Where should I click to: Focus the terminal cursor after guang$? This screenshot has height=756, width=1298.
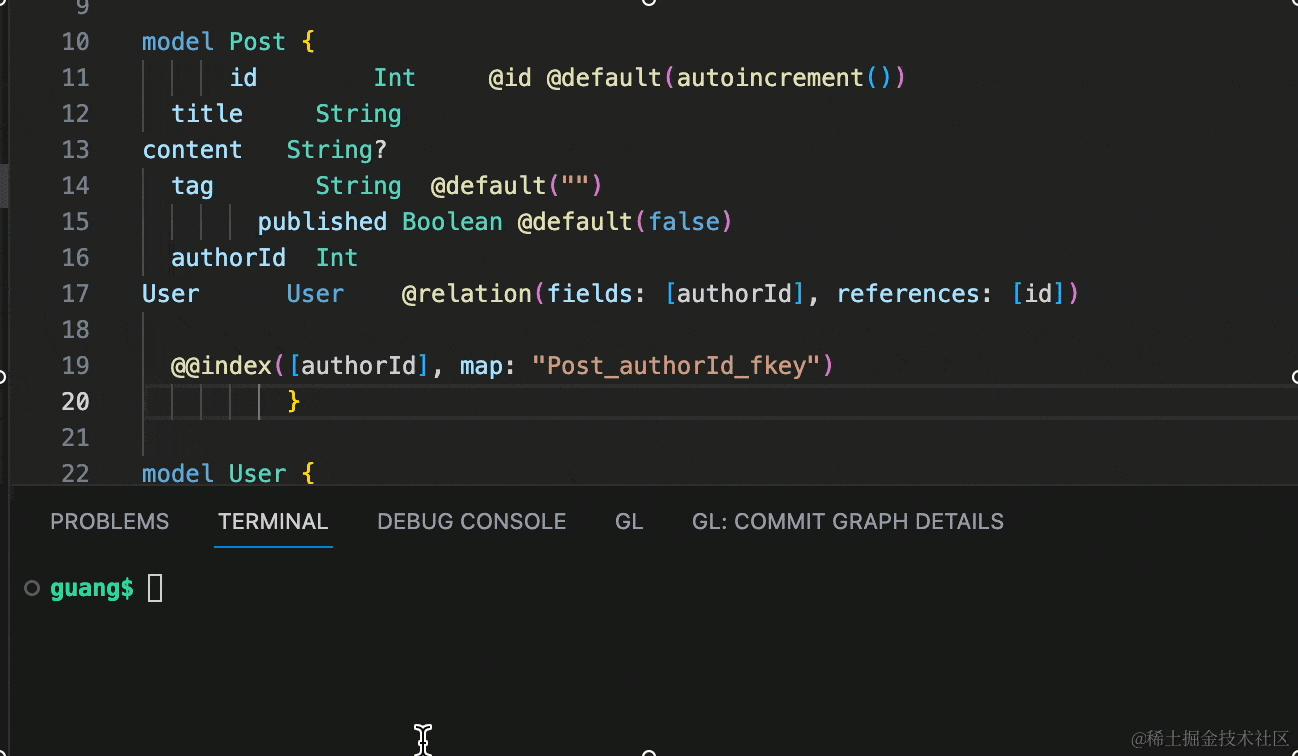coord(155,589)
